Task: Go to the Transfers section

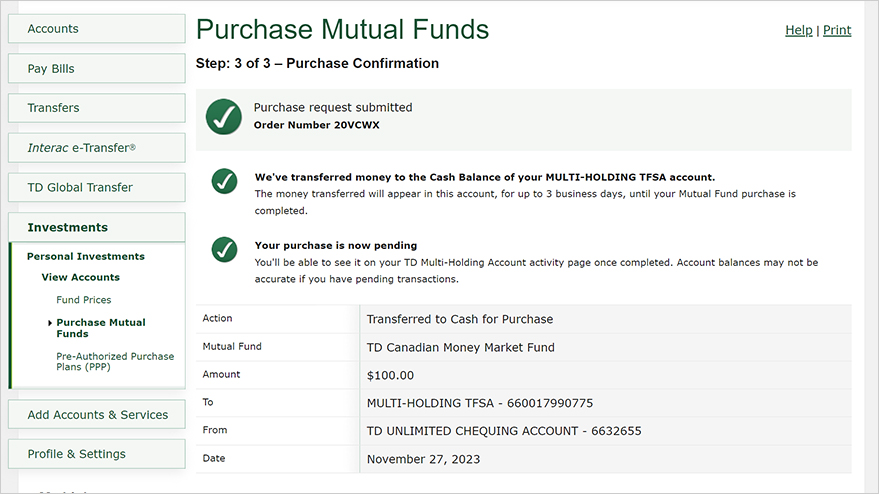Action: [96, 108]
